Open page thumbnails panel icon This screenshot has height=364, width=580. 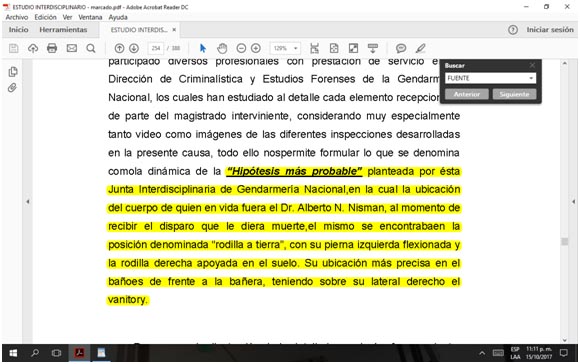click(13, 72)
